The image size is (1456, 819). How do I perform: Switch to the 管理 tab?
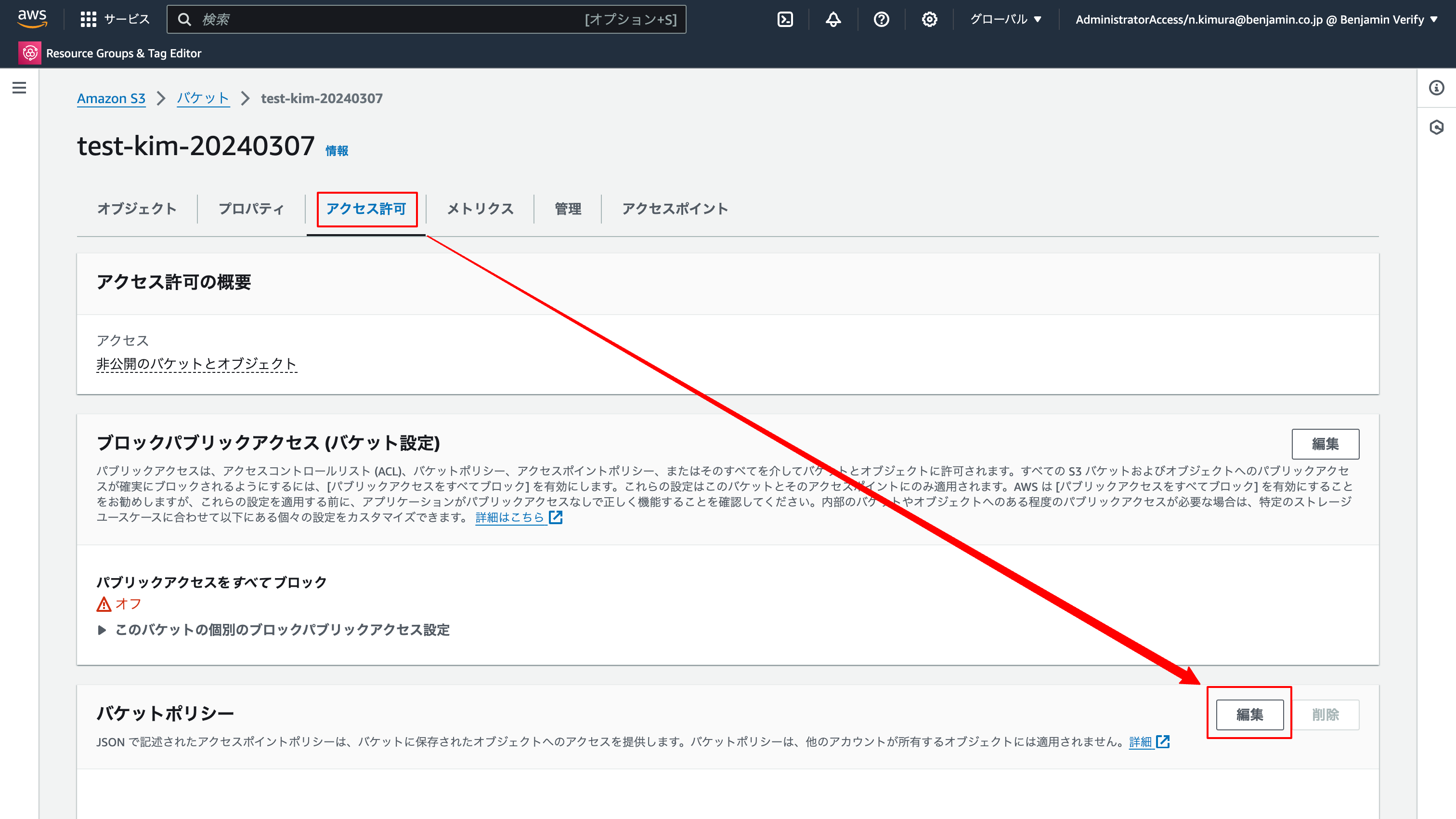click(568, 209)
